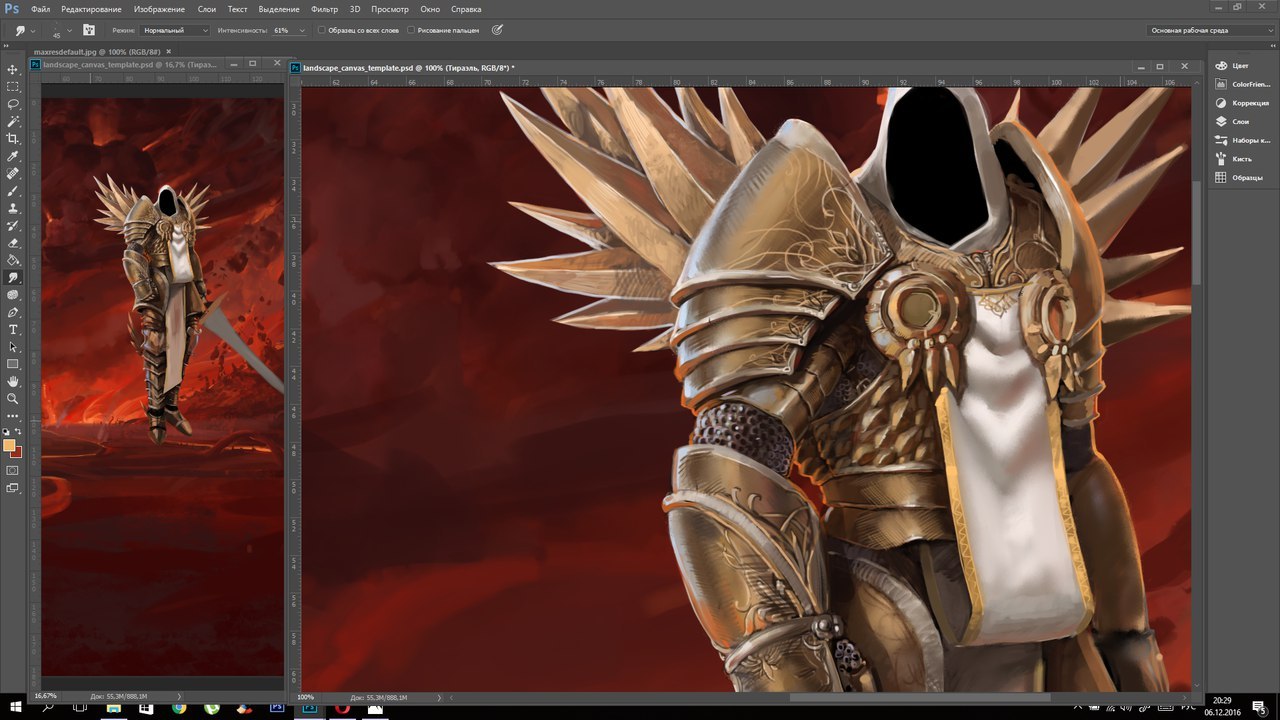Change the screen mode

coord(13,488)
